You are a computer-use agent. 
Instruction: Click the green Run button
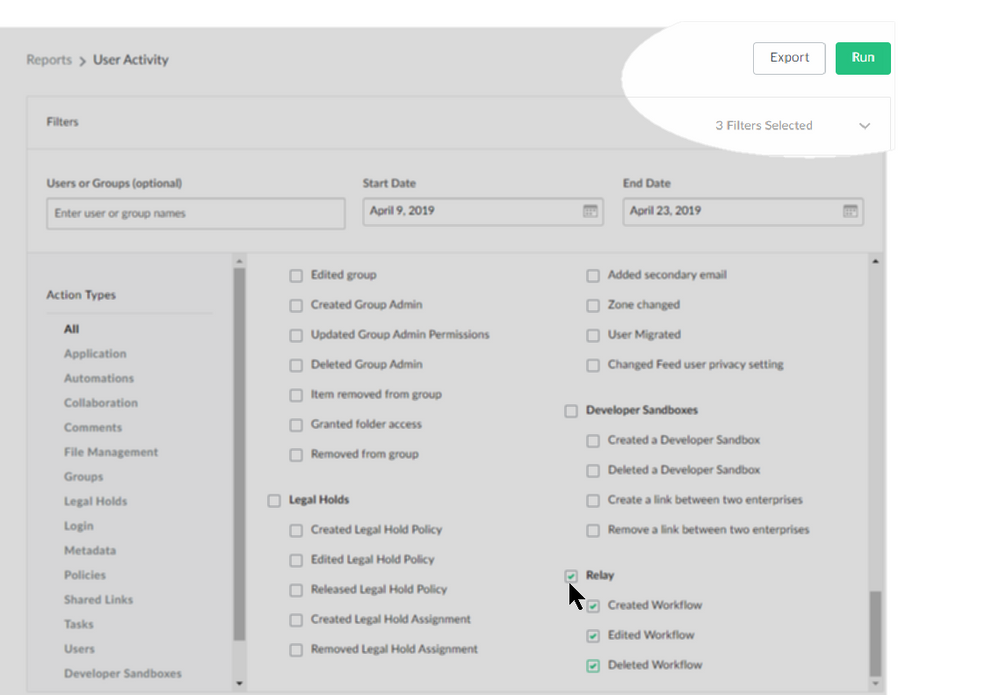coord(862,58)
